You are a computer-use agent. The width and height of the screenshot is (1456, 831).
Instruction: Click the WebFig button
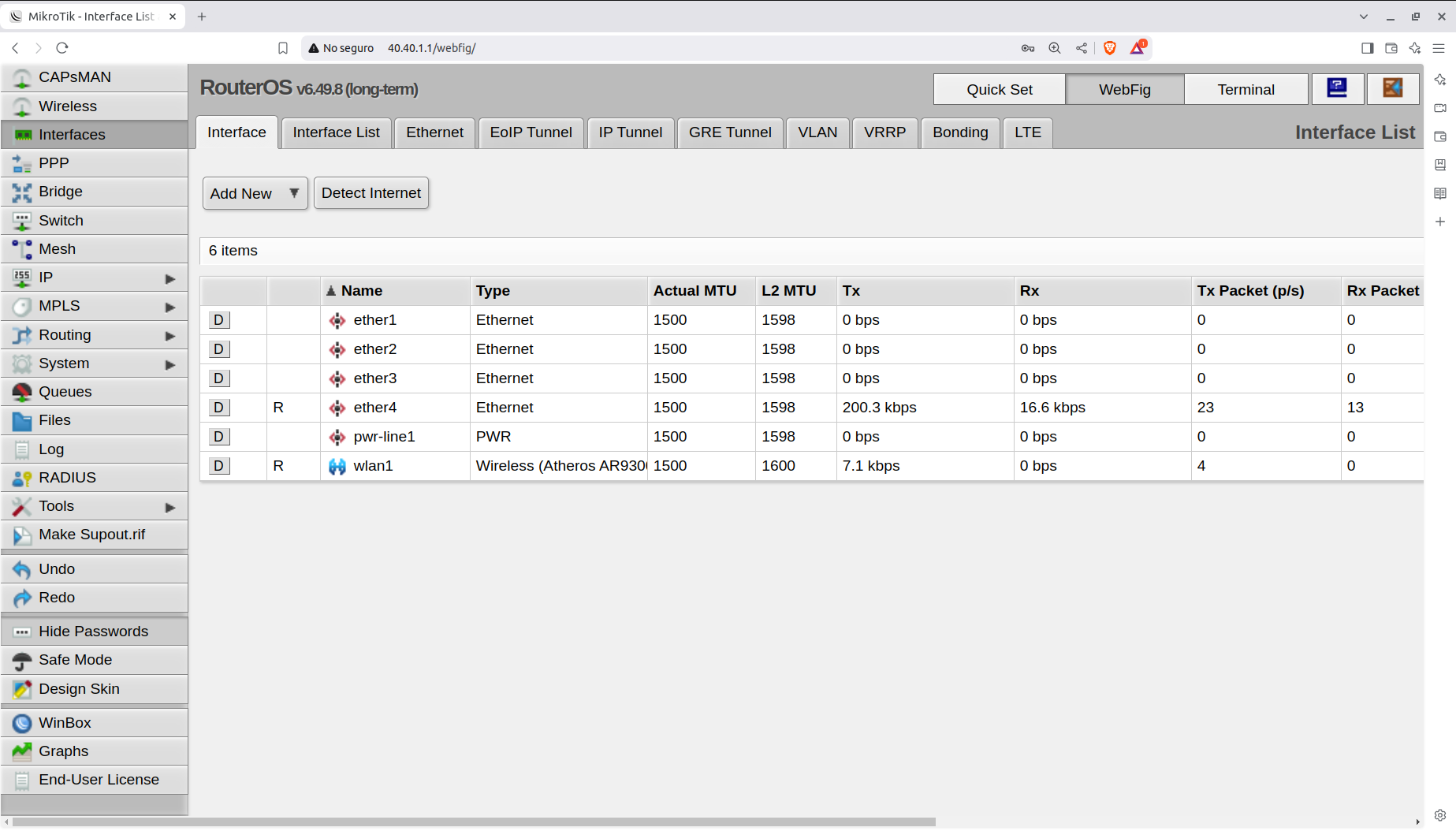[1125, 89]
